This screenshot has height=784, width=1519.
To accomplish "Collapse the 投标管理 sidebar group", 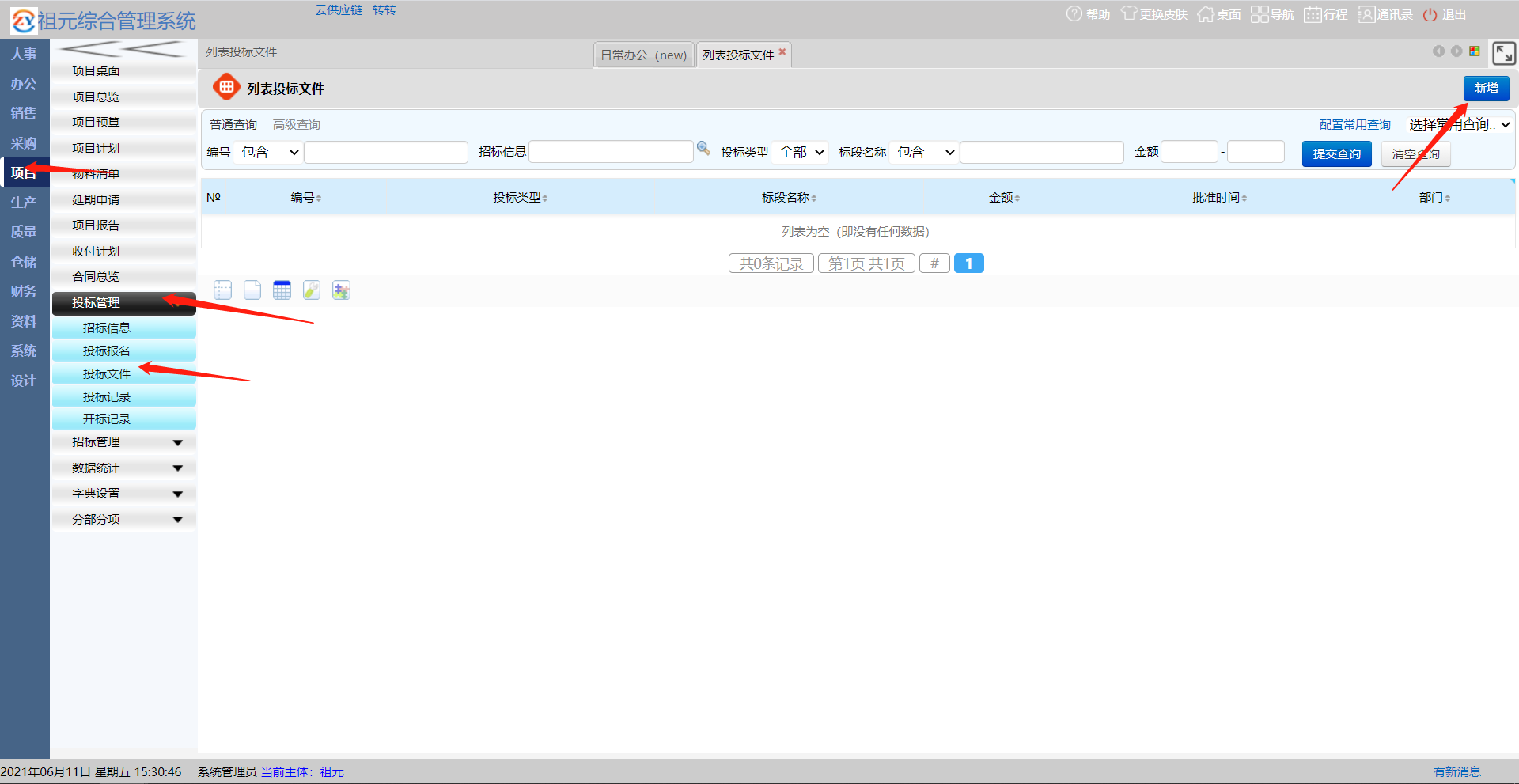I will click(124, 303).
